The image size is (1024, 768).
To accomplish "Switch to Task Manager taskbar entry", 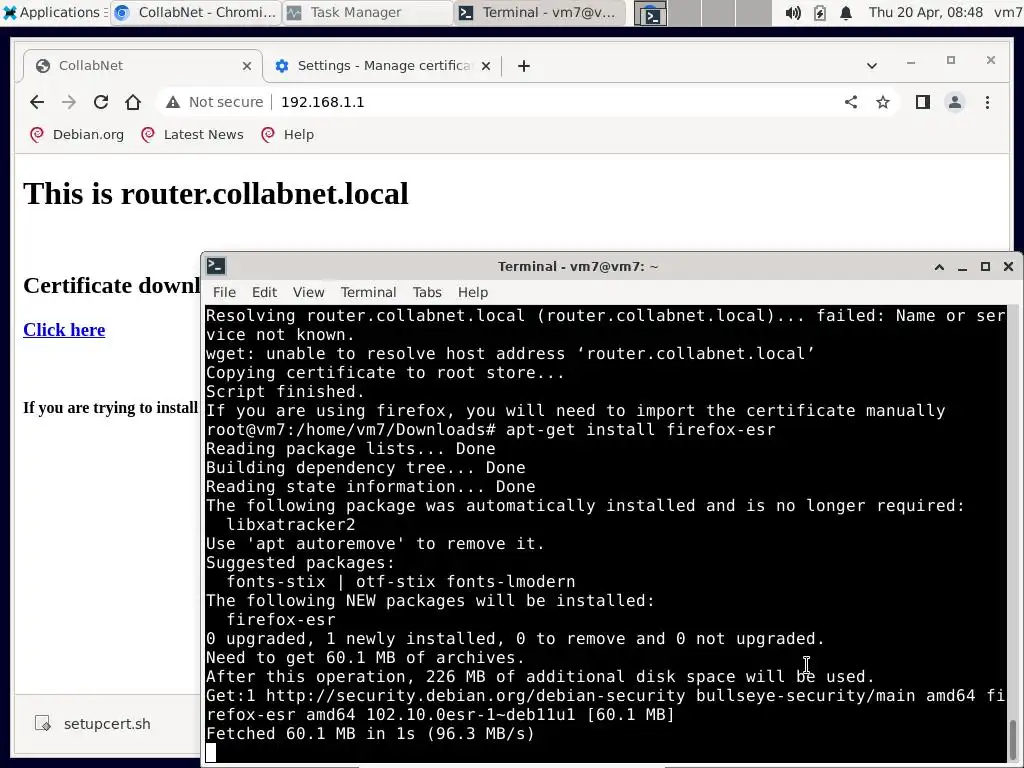I will pos(367,12).
